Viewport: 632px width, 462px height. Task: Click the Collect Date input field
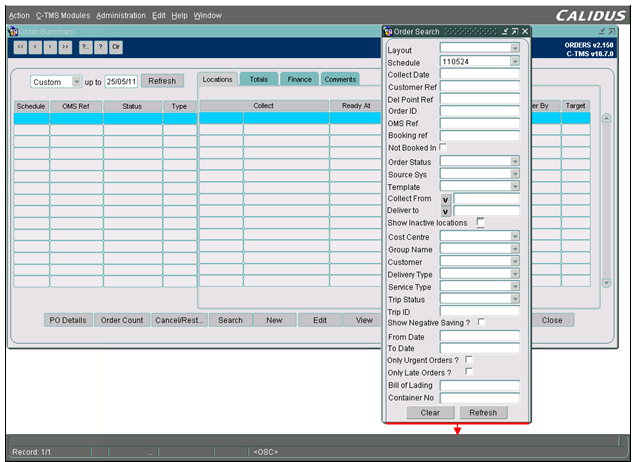point(480,74)
